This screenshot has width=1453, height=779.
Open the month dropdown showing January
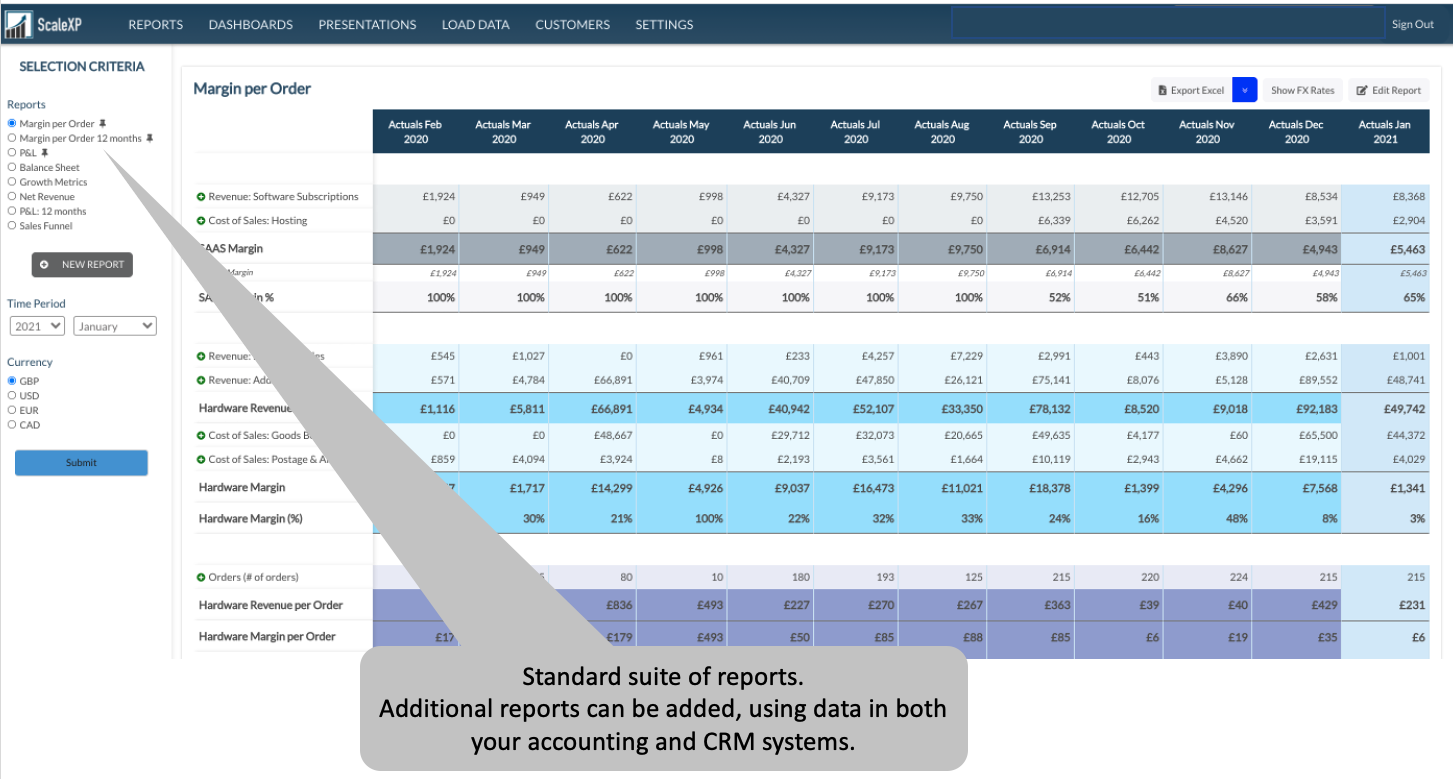(x=113, y=325)
